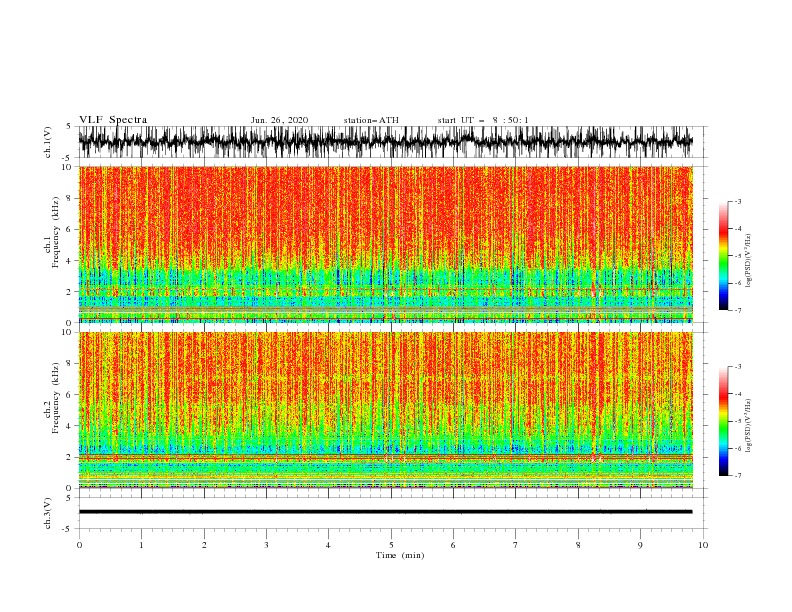Click the flat black ch.3 voltage trace

click(x=386, y=512)
